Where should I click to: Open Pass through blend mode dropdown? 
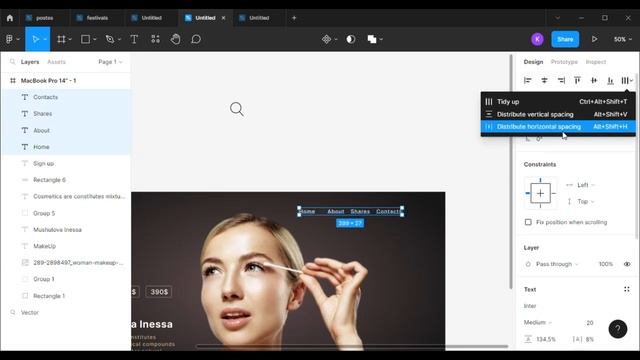click(x=557, y=264)
